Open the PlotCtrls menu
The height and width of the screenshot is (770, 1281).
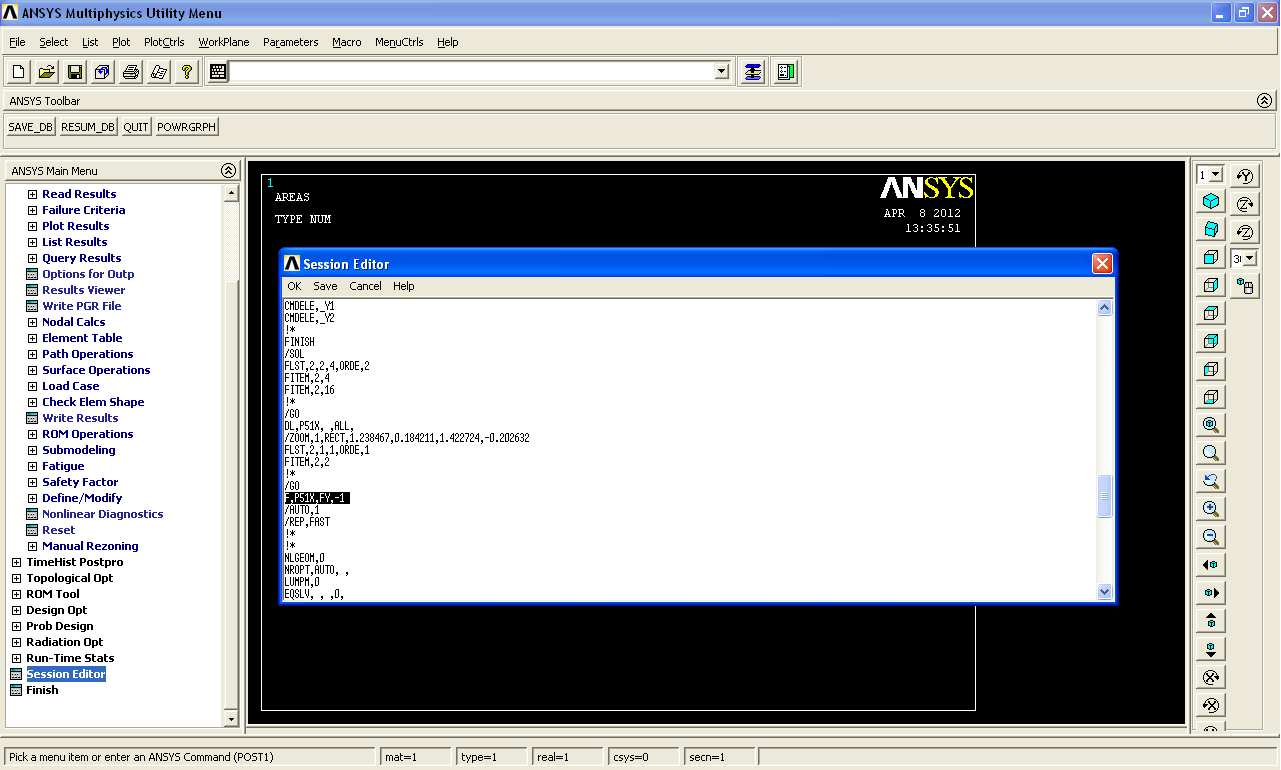(164, 42)
